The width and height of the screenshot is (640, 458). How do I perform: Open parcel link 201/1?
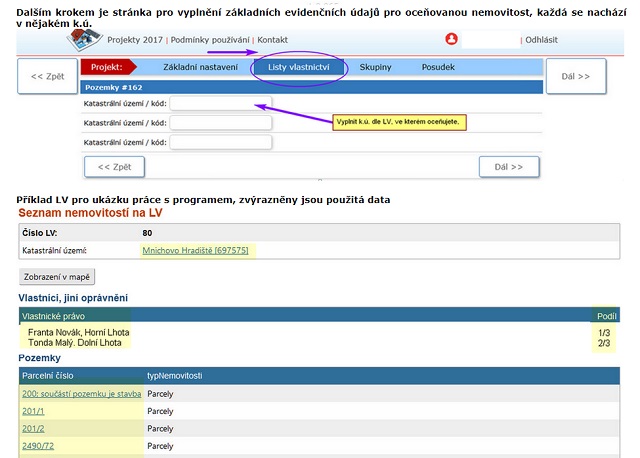click(33, 411)
